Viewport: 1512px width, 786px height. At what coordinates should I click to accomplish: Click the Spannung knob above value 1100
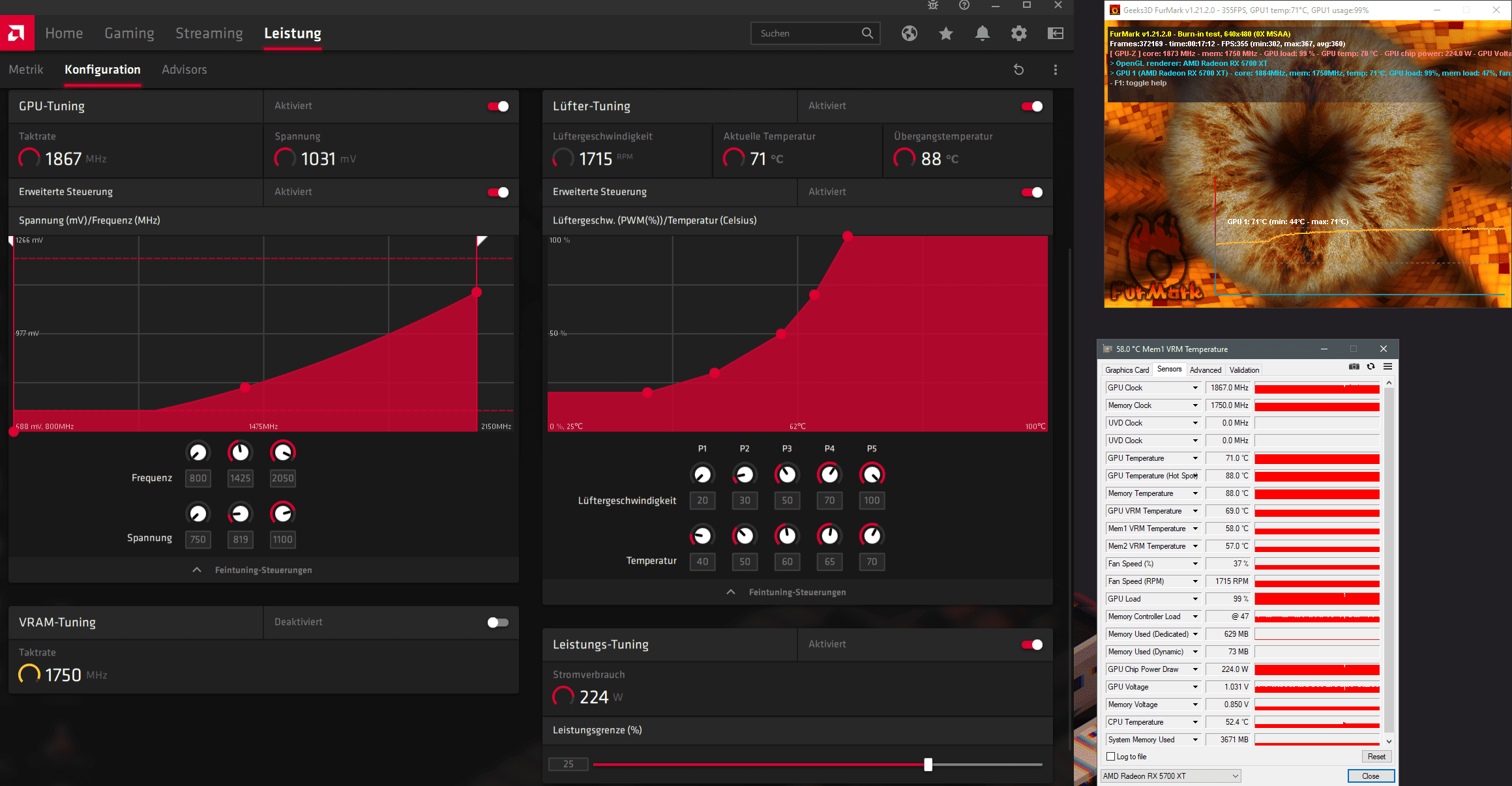coord(282,514)
